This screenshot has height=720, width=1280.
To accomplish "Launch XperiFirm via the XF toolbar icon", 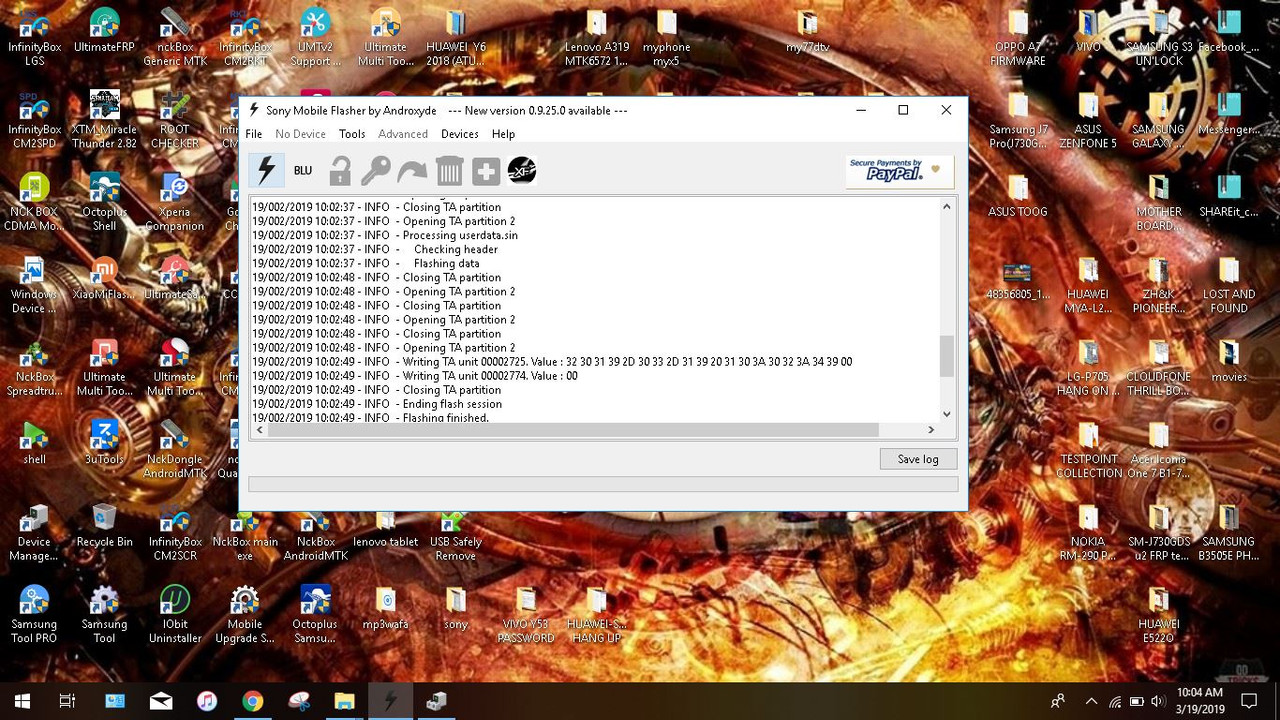I will (522, 171).
